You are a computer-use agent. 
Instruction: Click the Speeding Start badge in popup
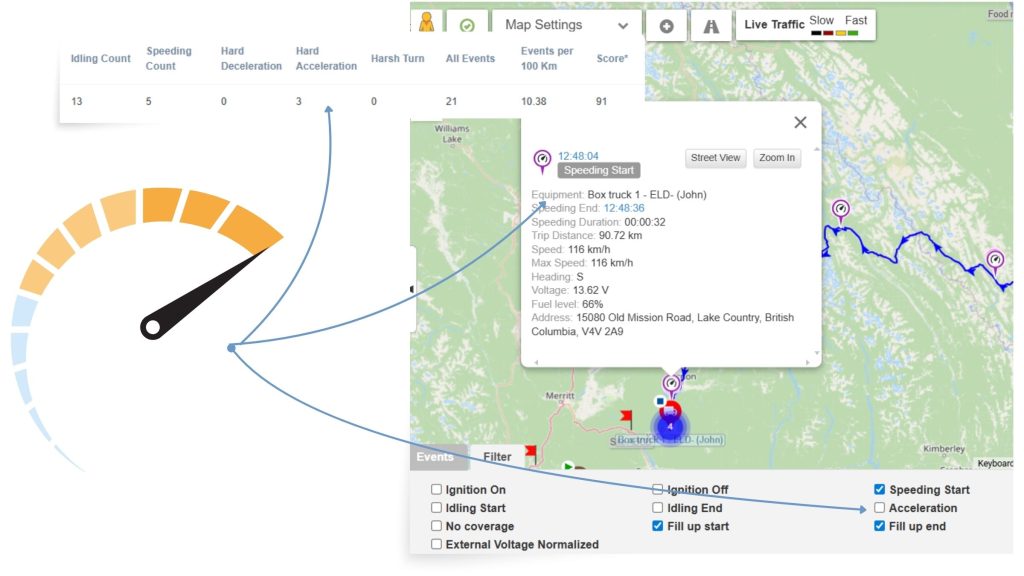pos(599,170)
